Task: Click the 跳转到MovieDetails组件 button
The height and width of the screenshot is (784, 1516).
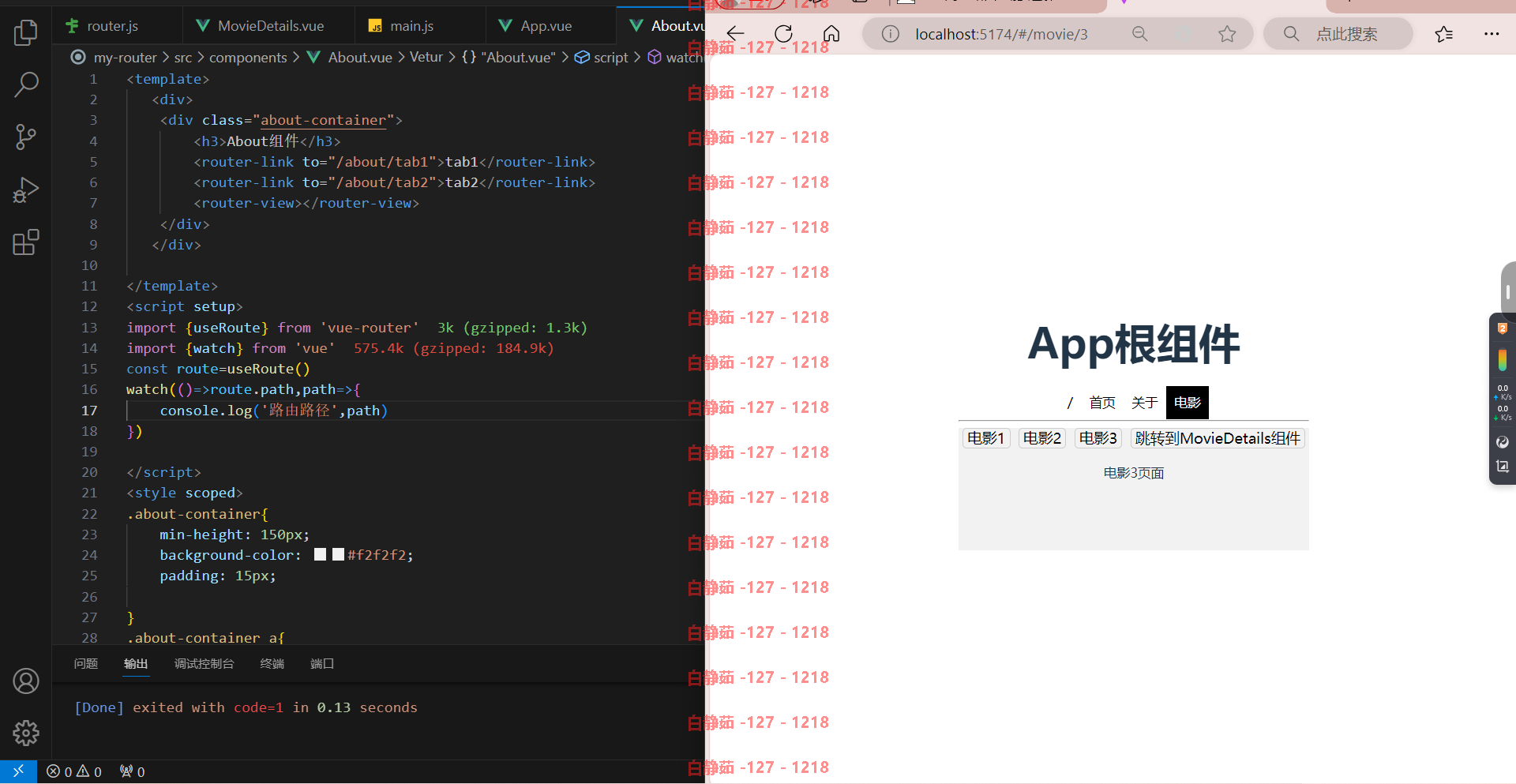Action: [x=1218, y=438]
